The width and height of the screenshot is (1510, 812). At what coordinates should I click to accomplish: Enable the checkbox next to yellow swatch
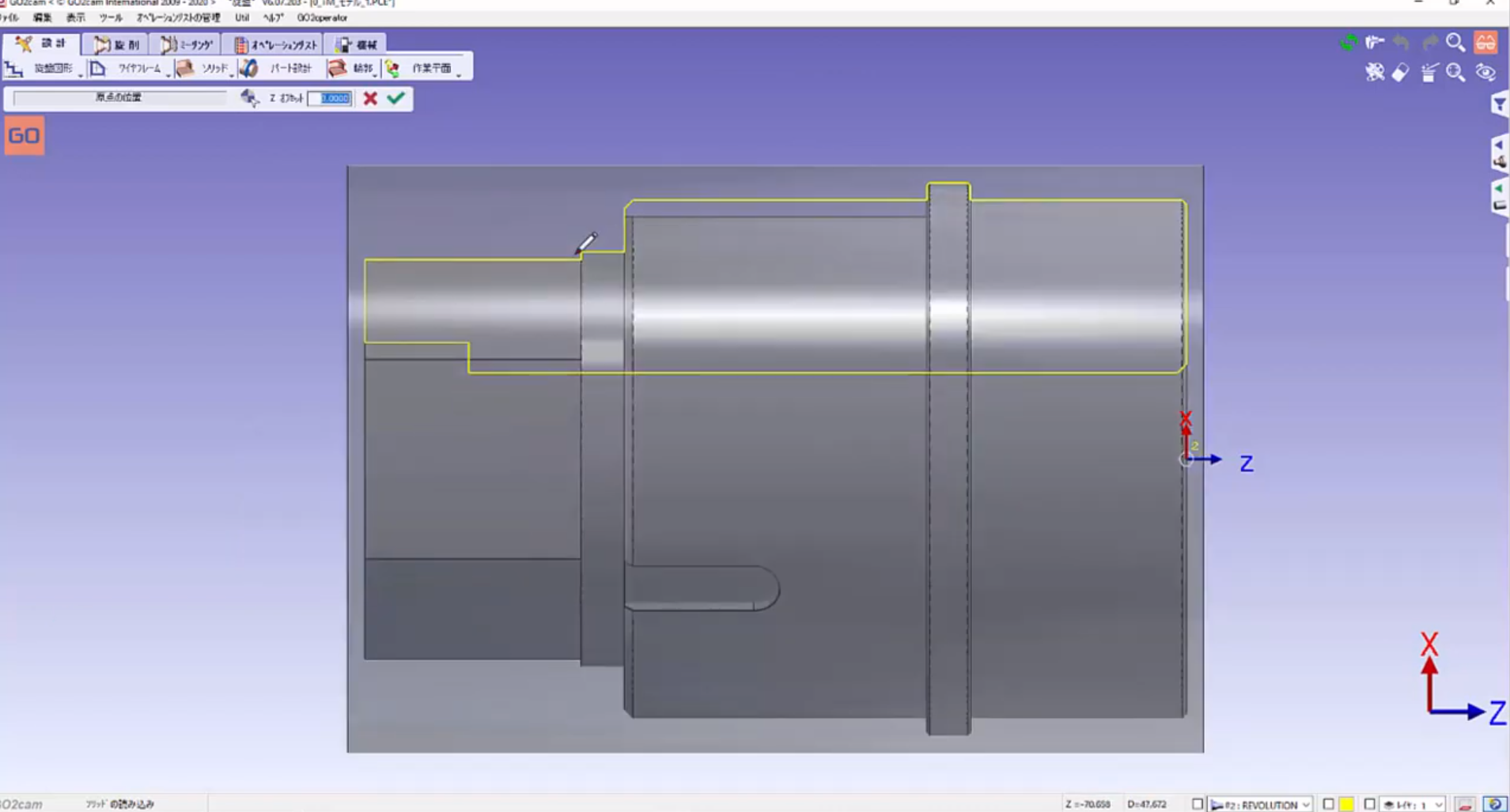[x=1329, y=804]
